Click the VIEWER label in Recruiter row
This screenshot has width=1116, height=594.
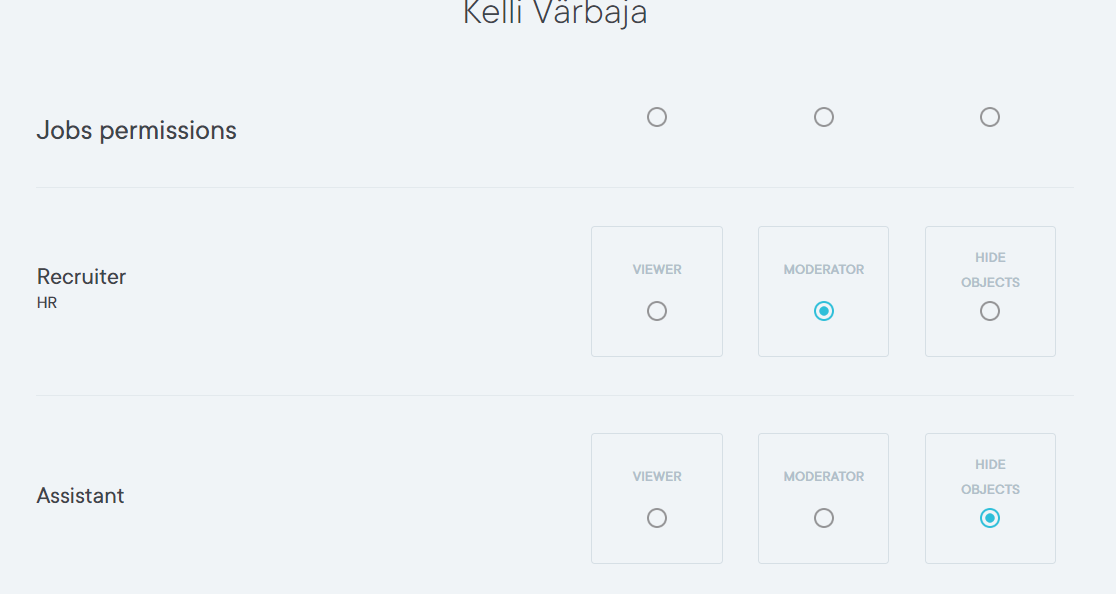click(x=657, y=270)
